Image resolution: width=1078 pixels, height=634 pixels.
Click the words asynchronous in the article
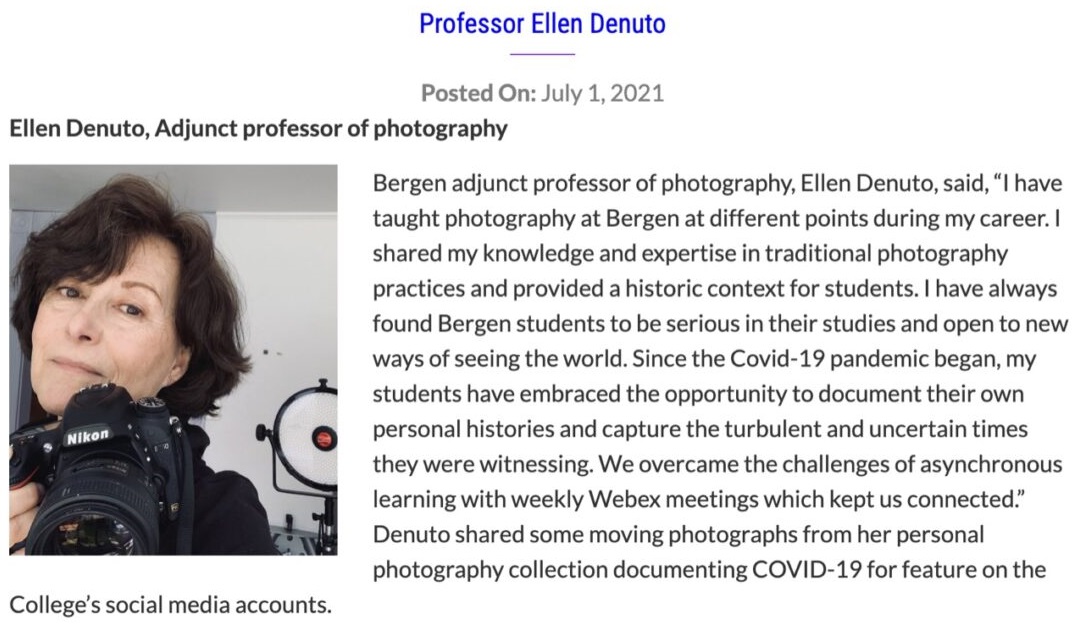pyautogui.click(x=991, y=464)
